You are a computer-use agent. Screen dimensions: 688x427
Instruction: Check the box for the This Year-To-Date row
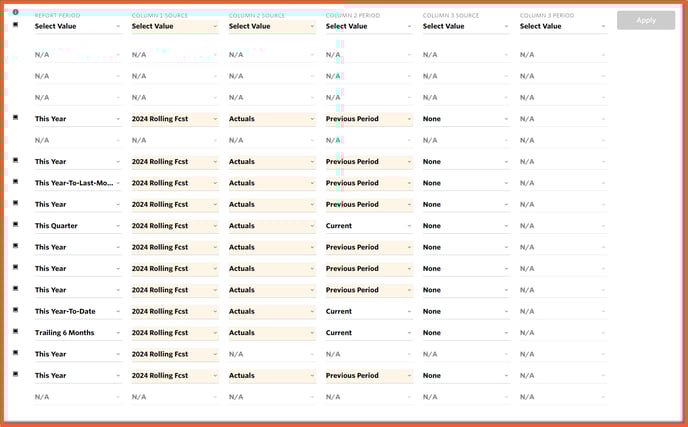15,310
